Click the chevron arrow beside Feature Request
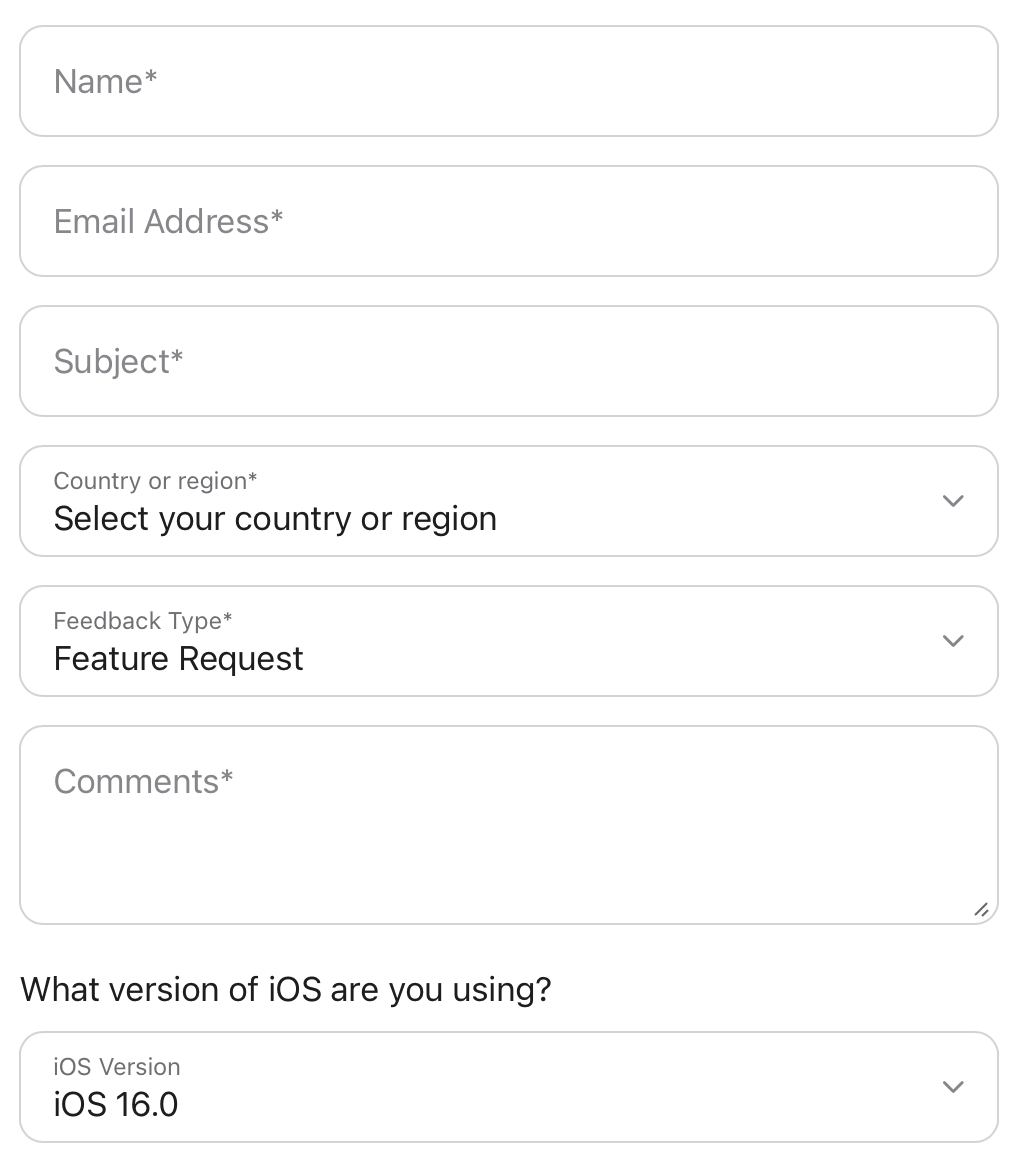1022x1176 pixels. click(x=953, y=641)
